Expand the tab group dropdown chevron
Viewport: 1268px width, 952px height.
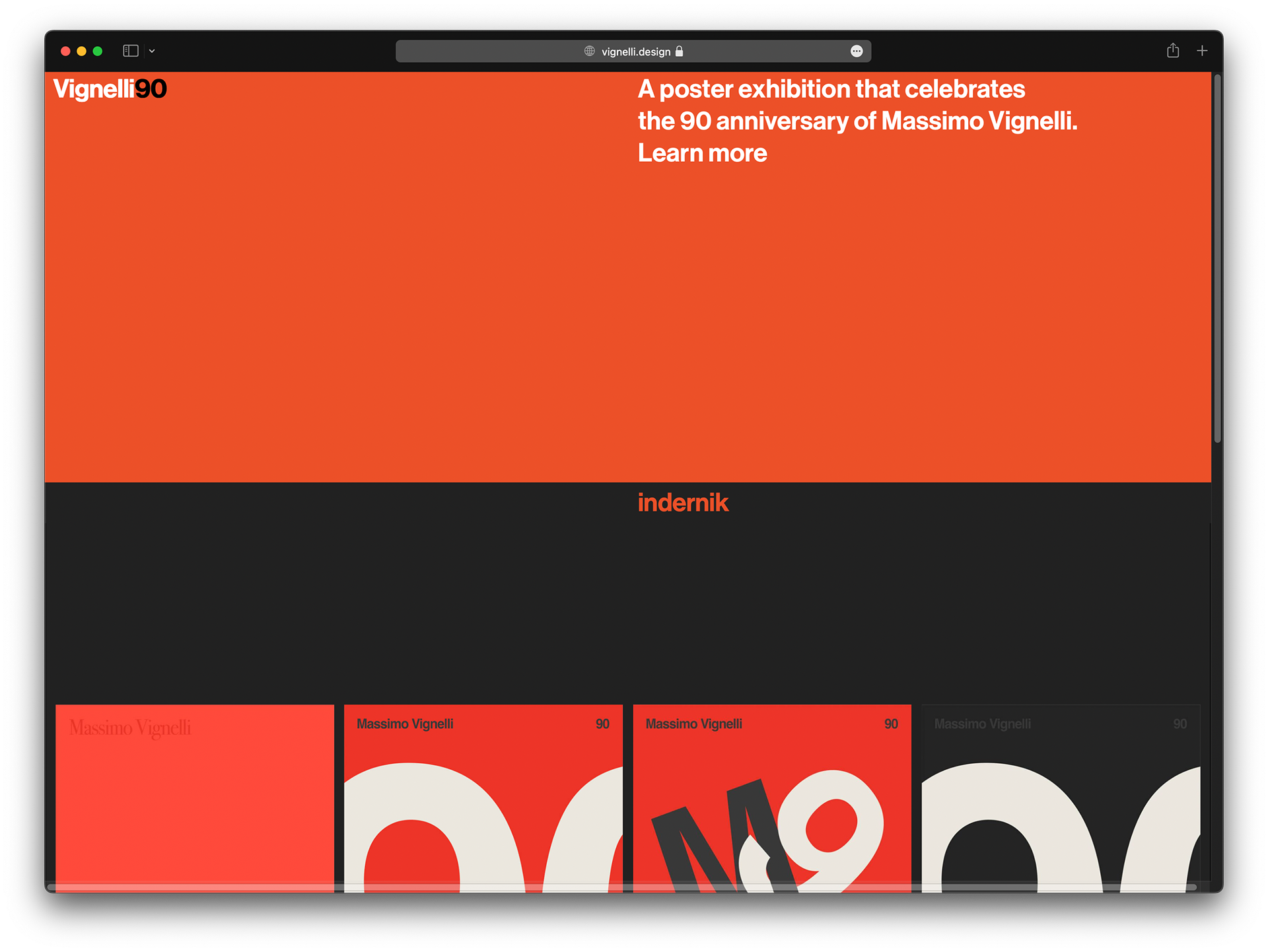click(152, 51)
